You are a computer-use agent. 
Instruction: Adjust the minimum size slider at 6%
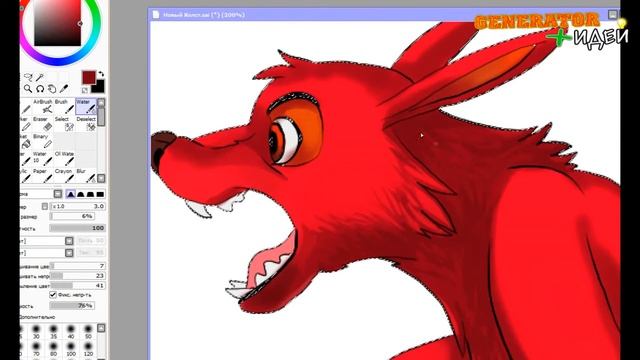[x=72, y=216]
